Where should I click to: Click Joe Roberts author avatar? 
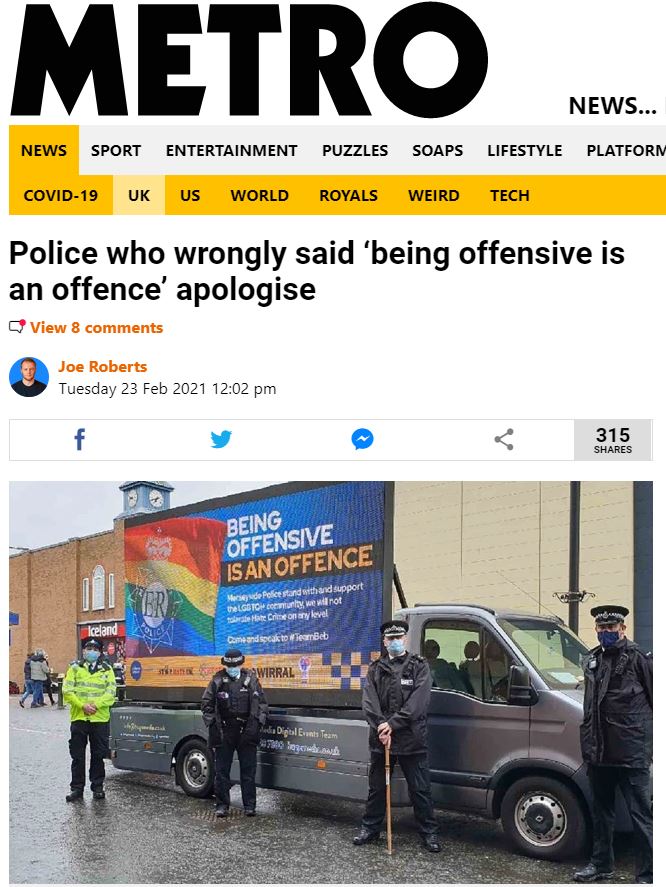coord(29,377)
